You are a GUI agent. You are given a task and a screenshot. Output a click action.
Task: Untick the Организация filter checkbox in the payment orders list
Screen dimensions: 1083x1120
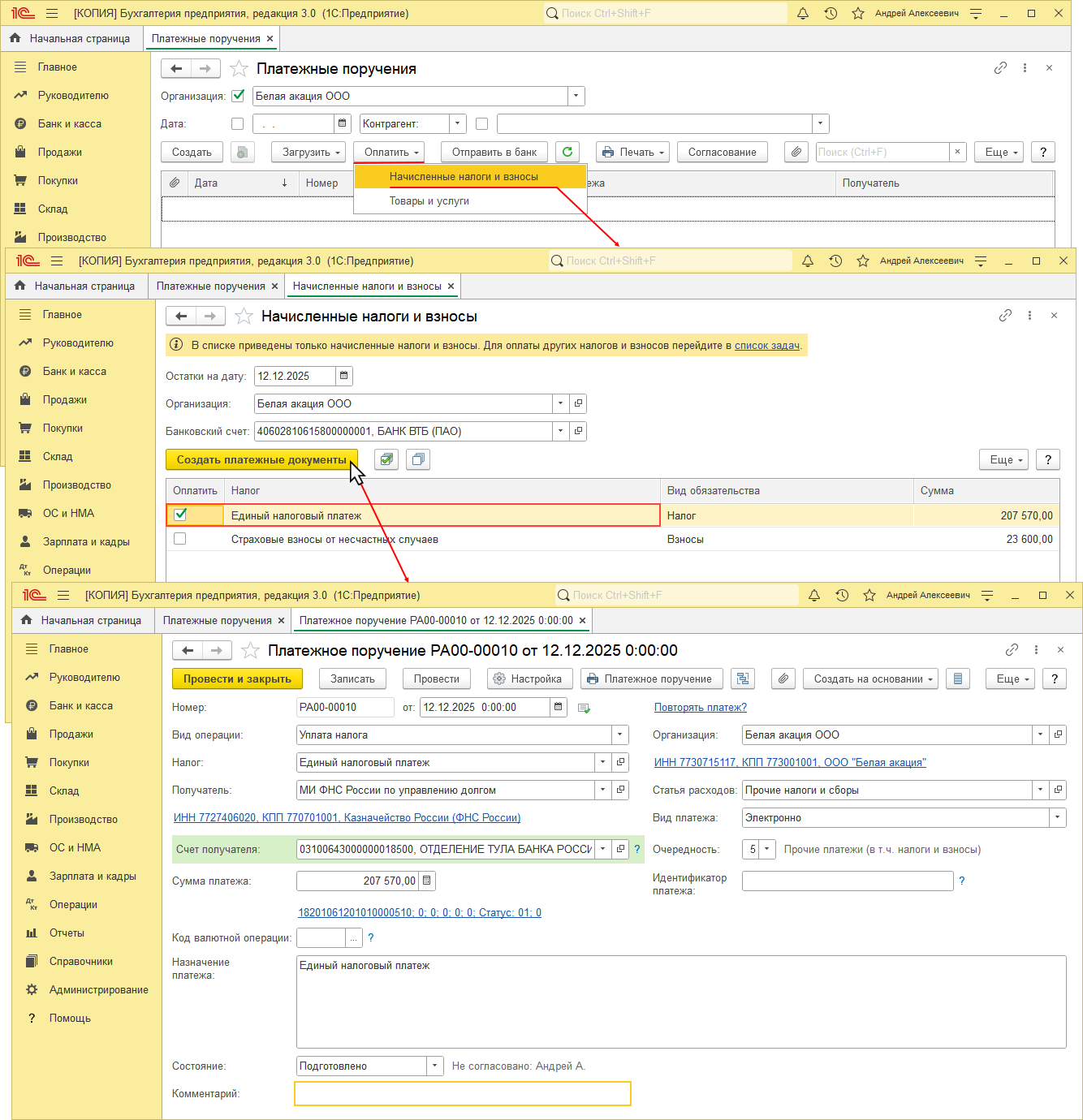point(238,96)
